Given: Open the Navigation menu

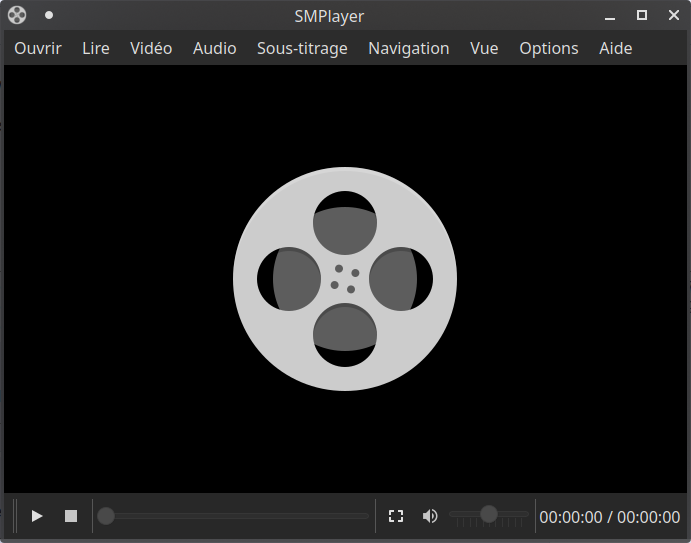Looking at the screenshot, I should pyautogui.click(x=409, y=48).
